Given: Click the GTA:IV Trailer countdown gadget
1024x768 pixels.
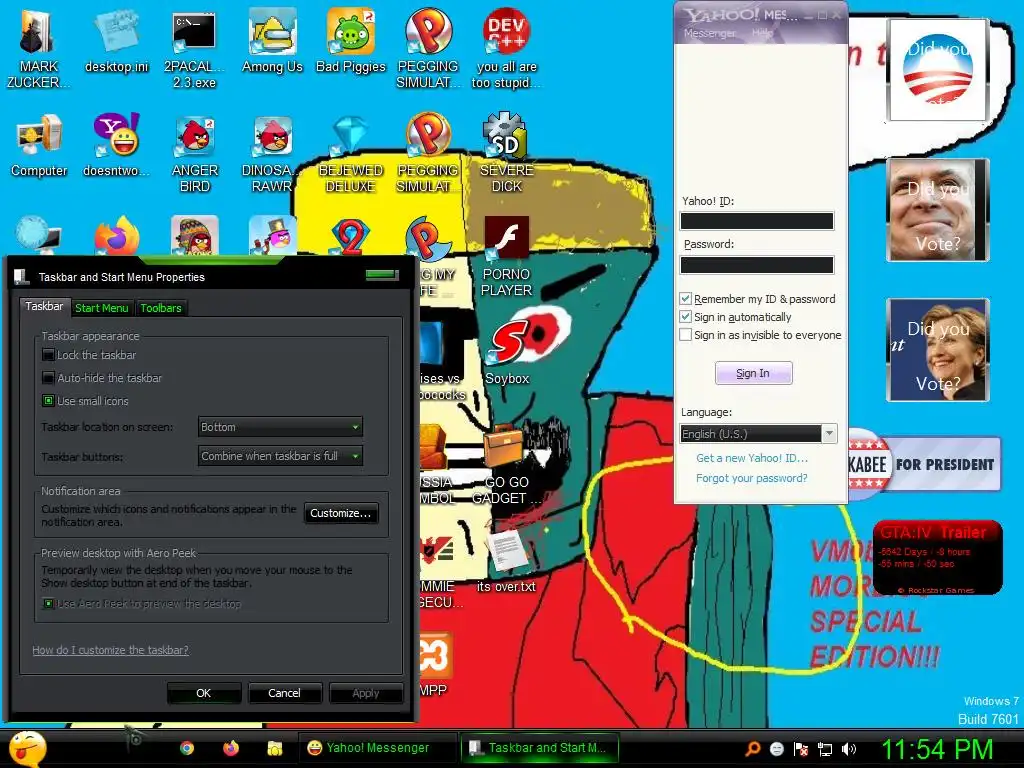Looking at the screenshot, I should click(x=937, y=558).
